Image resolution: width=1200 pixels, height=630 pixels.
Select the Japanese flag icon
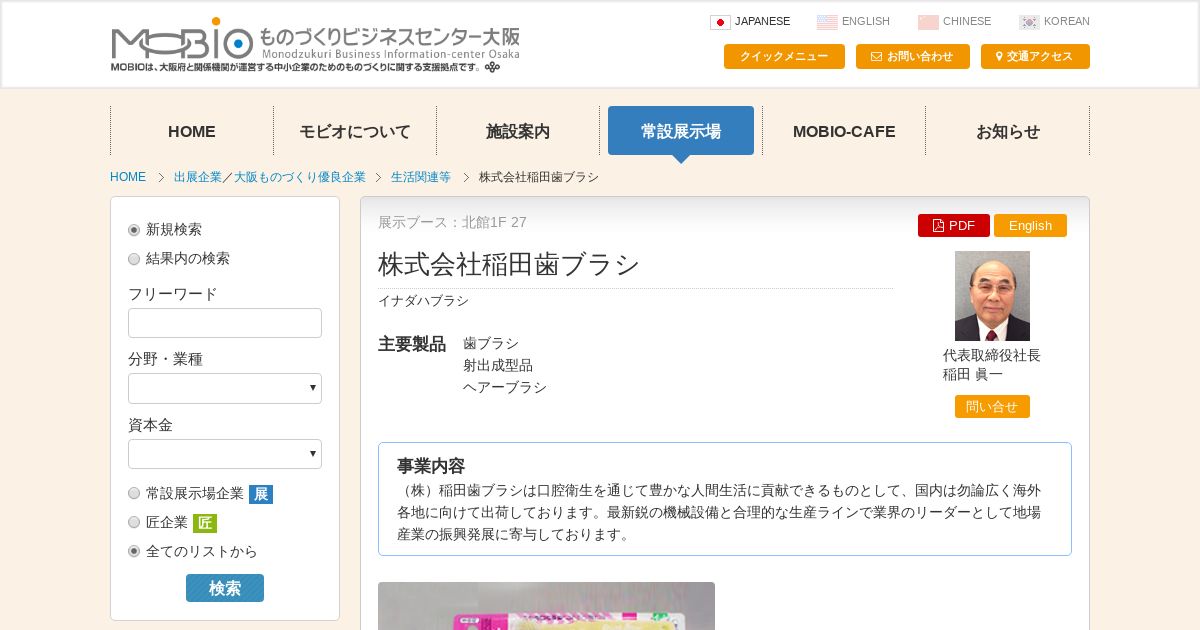(x=720, y=22)
